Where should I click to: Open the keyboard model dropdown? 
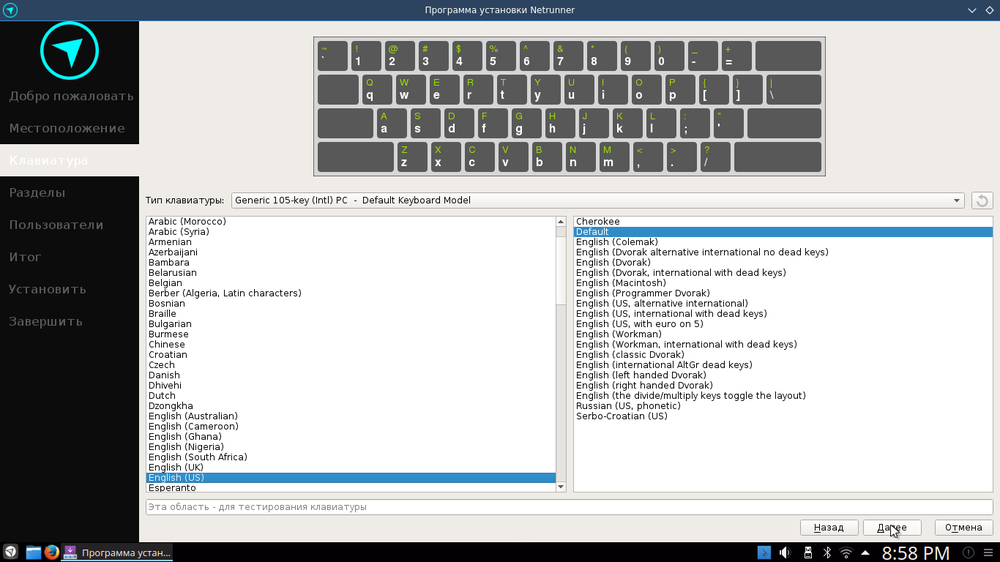tap(598, 200)
